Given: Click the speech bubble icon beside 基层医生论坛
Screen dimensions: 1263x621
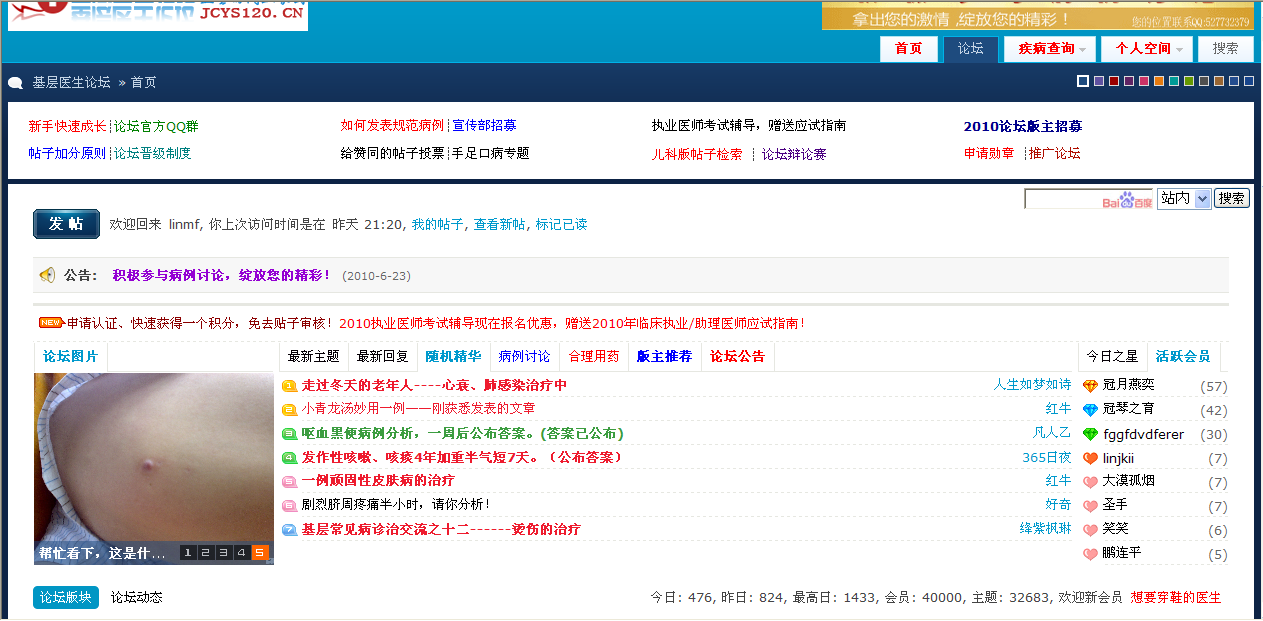Looking at the screenshot, I should tap(16, 83).
